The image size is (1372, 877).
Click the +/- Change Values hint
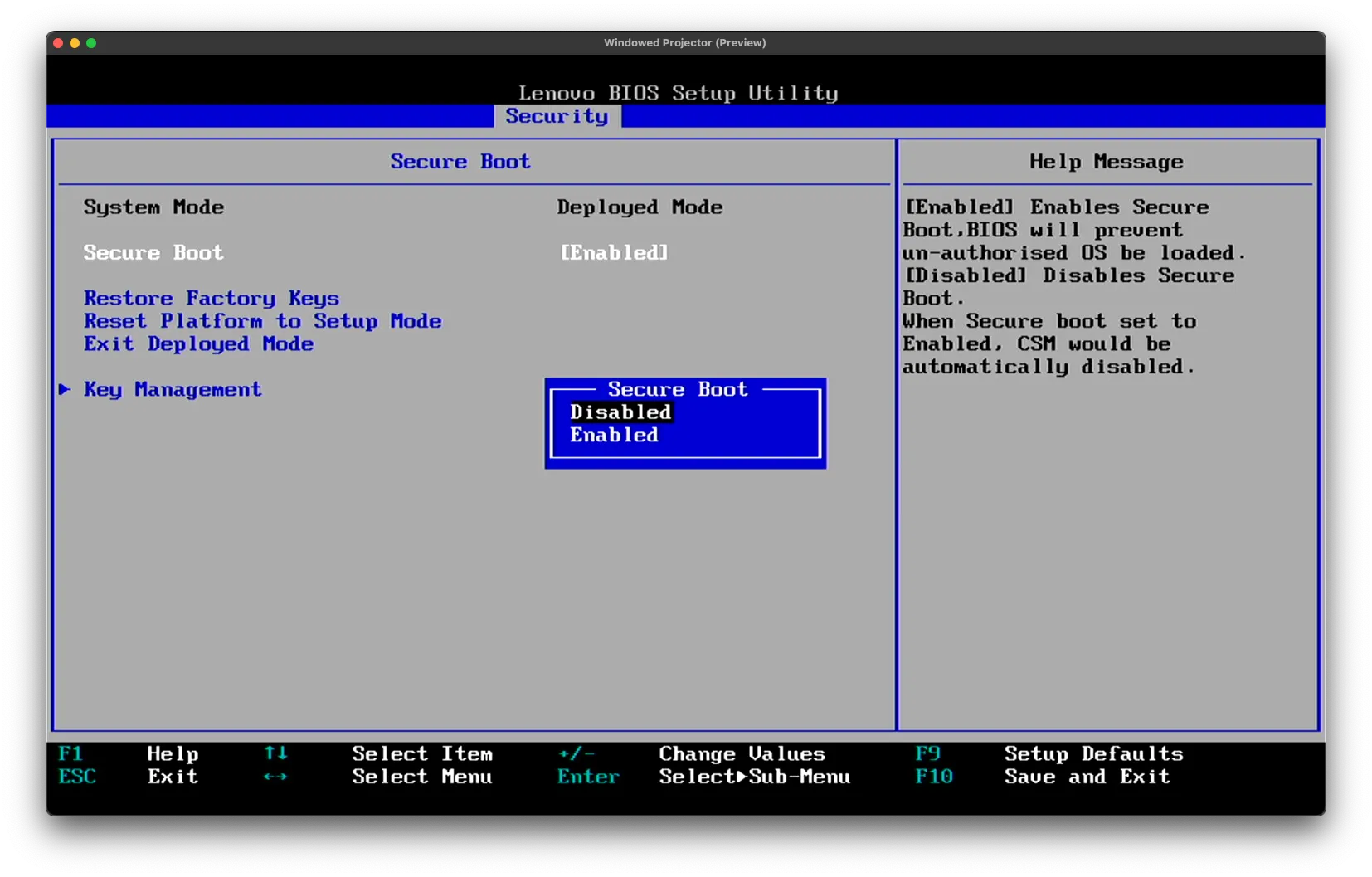point(692,753)
